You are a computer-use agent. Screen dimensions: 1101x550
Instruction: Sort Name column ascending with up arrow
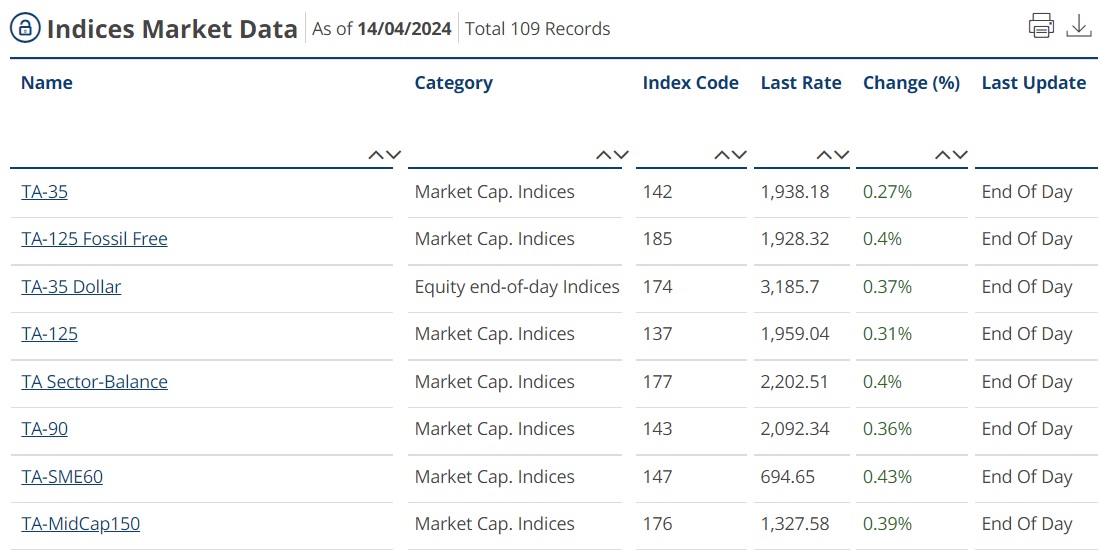[376, 155]
